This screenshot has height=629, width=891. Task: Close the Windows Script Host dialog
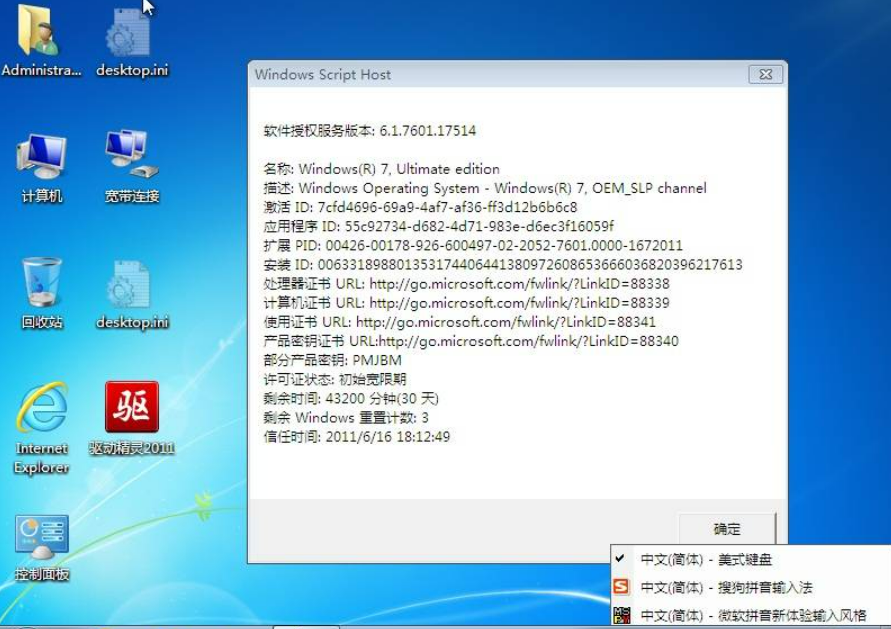click(765, 74)
